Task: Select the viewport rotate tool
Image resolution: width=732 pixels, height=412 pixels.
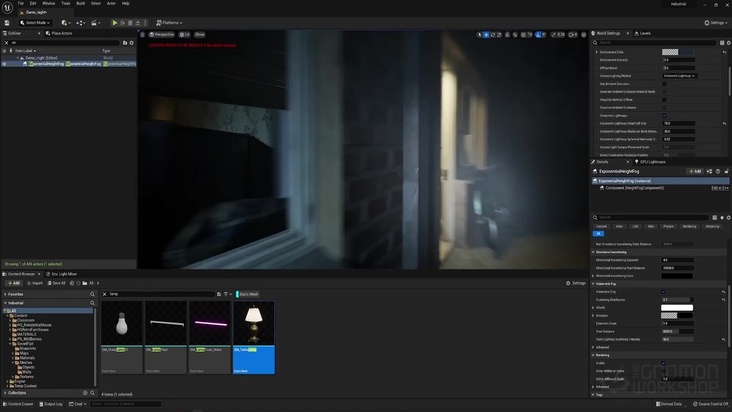Action: click(493, 35)
